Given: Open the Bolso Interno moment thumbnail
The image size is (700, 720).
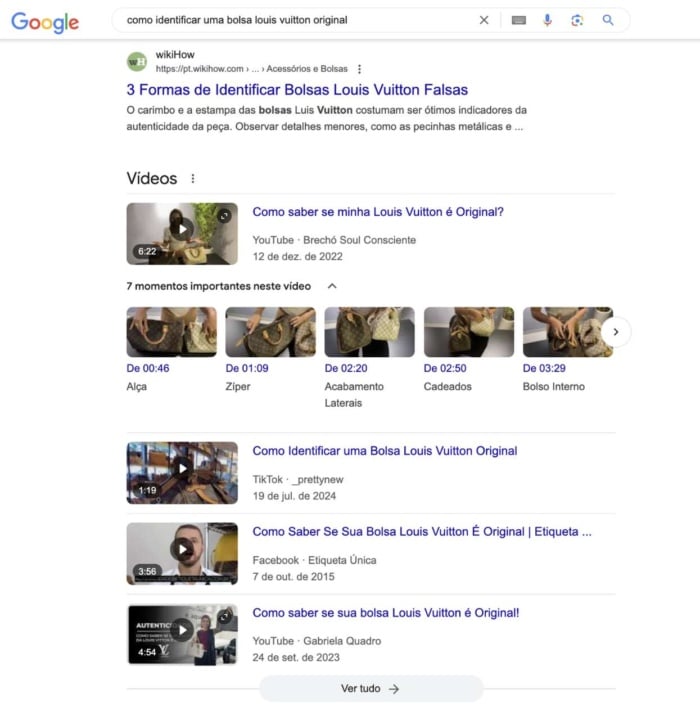Looking at the screenshot, I should (x=568, y=332).
